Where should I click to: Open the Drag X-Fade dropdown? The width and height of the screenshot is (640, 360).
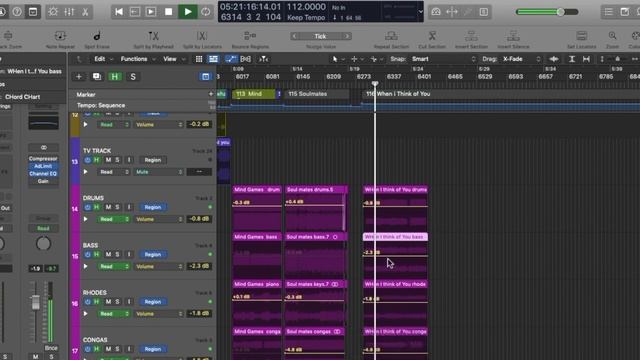(x=521, y=59)
